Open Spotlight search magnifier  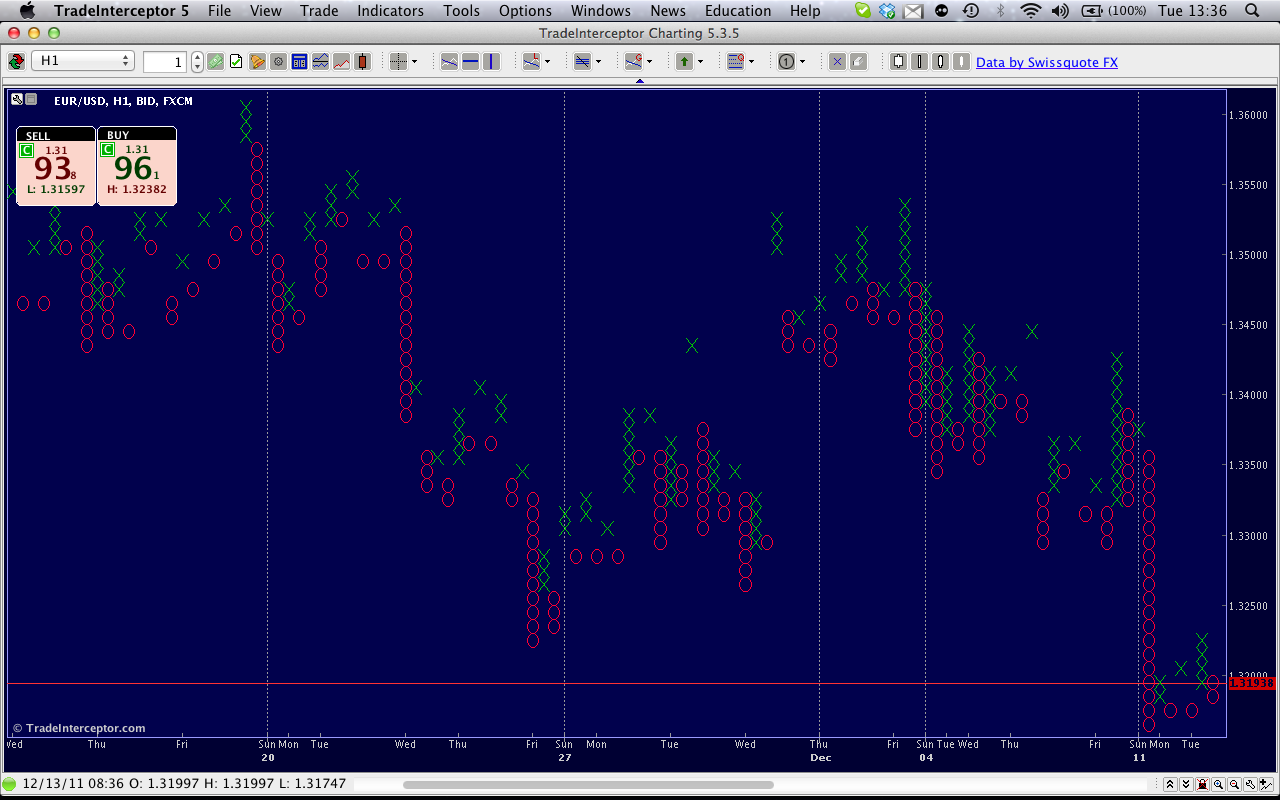coord(1252,11)
